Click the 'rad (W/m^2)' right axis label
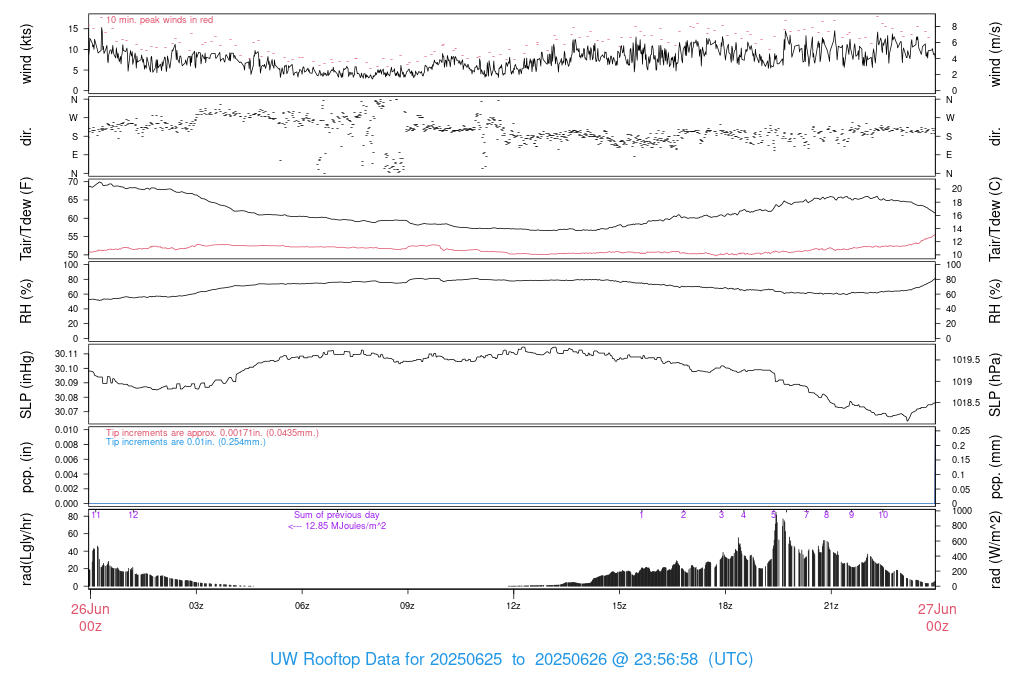This screenshot has width=1024, height=700. pyautogui.click(x=996, y=548)
